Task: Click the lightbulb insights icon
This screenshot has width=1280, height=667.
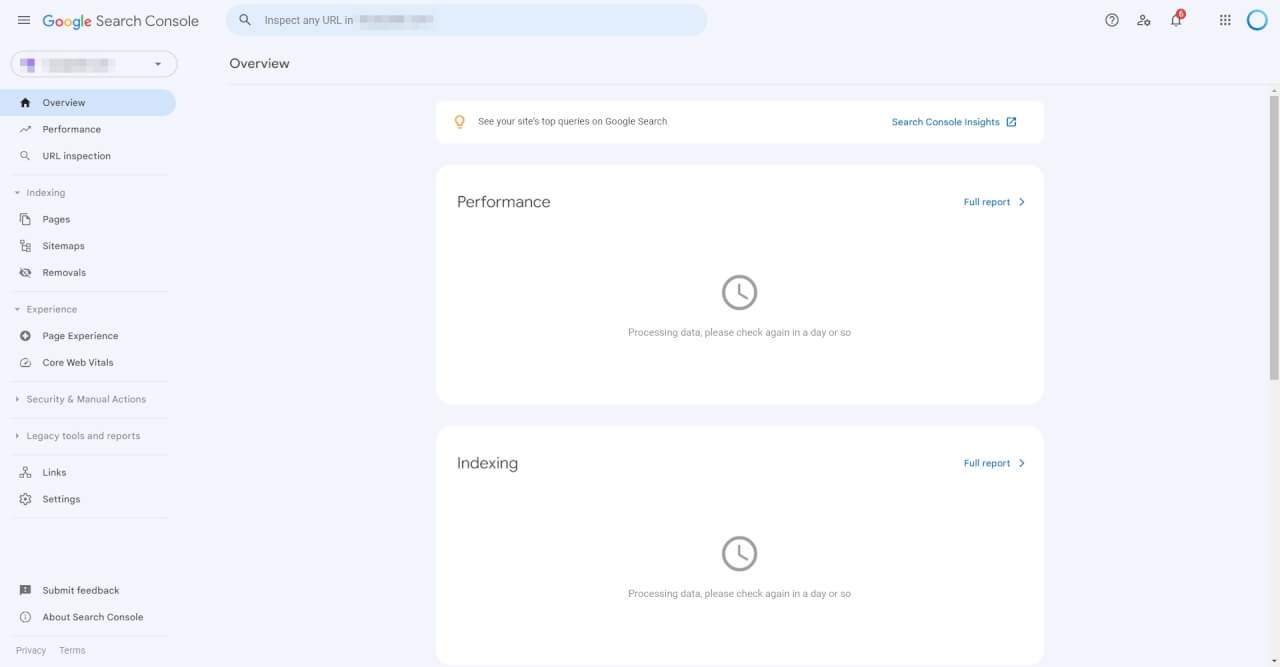Action: click(x=460, y=122)
